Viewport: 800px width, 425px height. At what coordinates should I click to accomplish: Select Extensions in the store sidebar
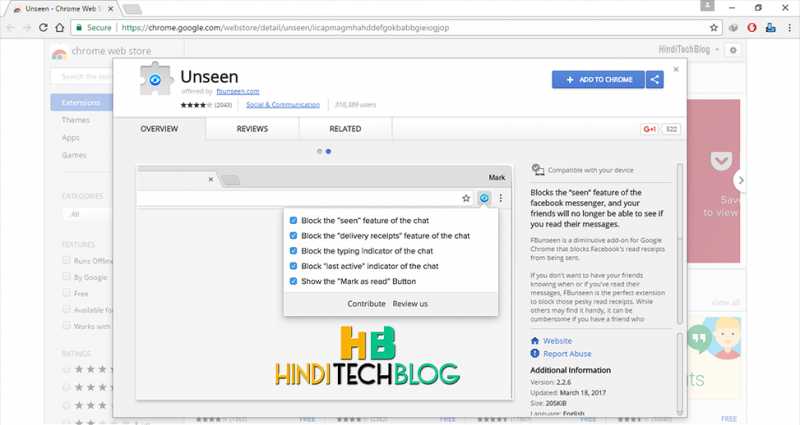[82, 103]
